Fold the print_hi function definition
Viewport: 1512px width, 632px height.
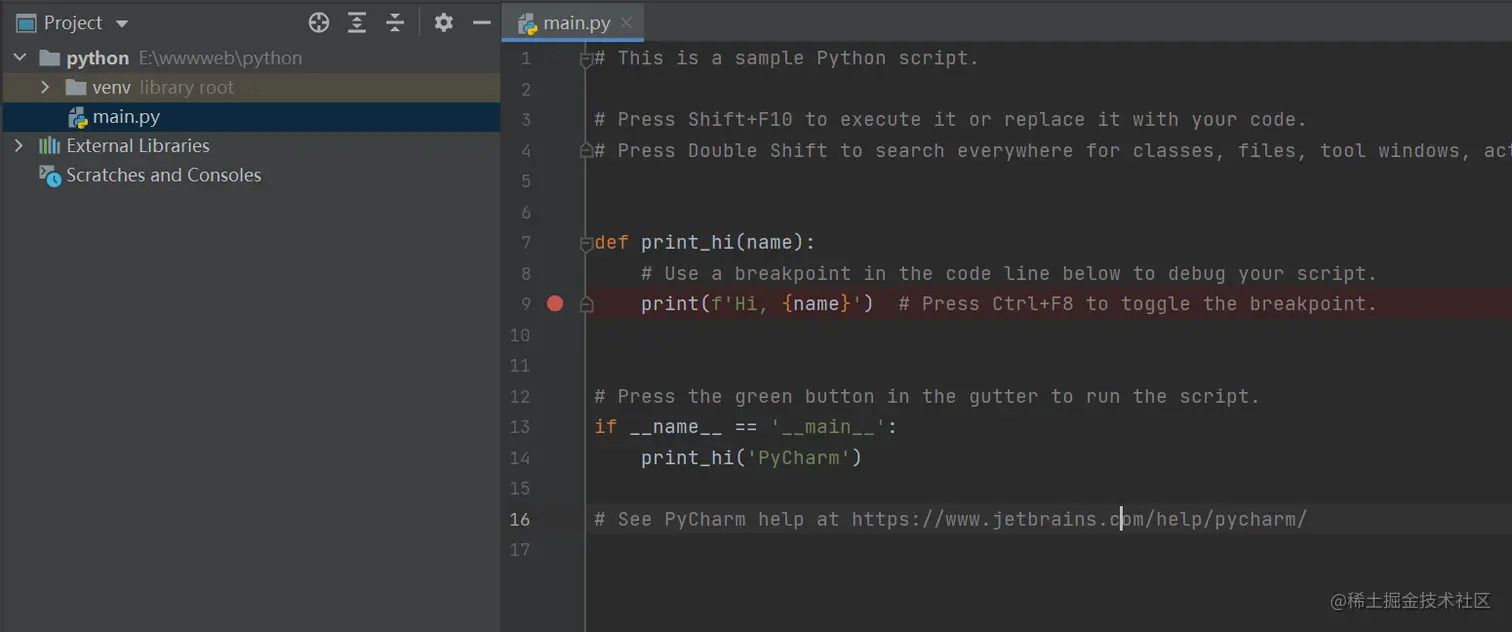[x=587, y=243]
